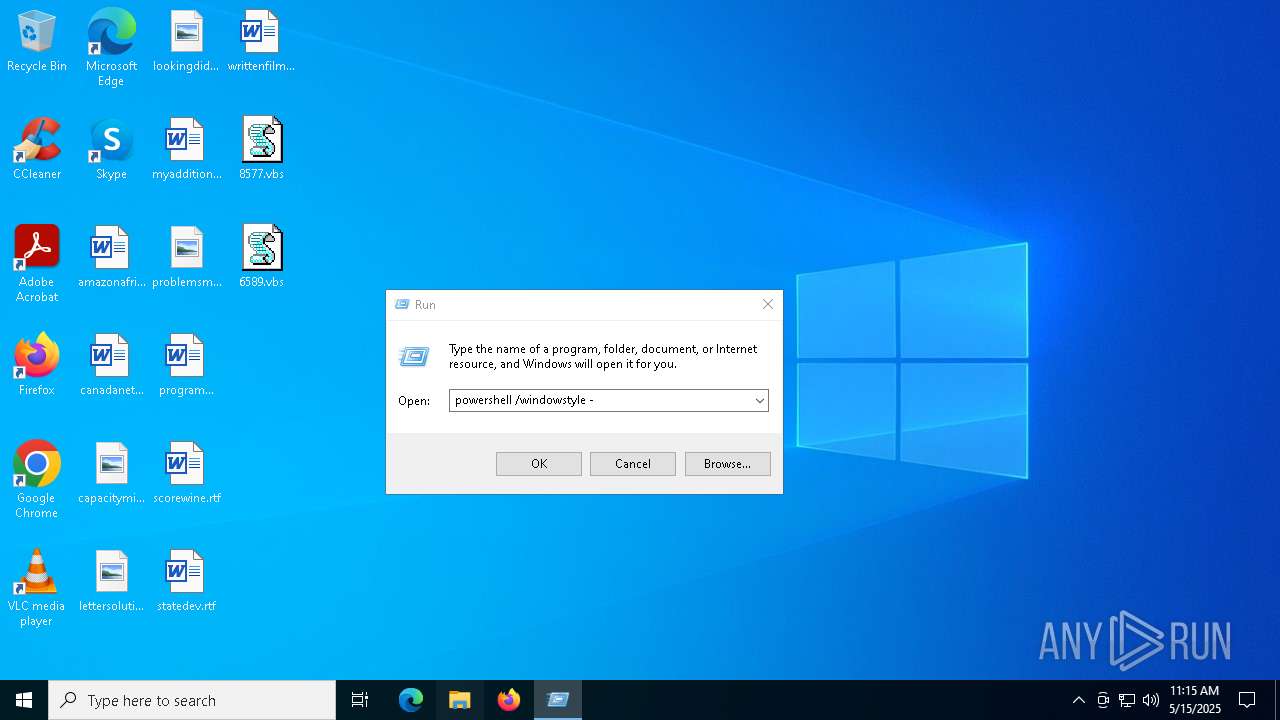This screenshot has height=720, width=1280.
Task: Select the lettersoluti... image file icon
Action: pos(111,581)
